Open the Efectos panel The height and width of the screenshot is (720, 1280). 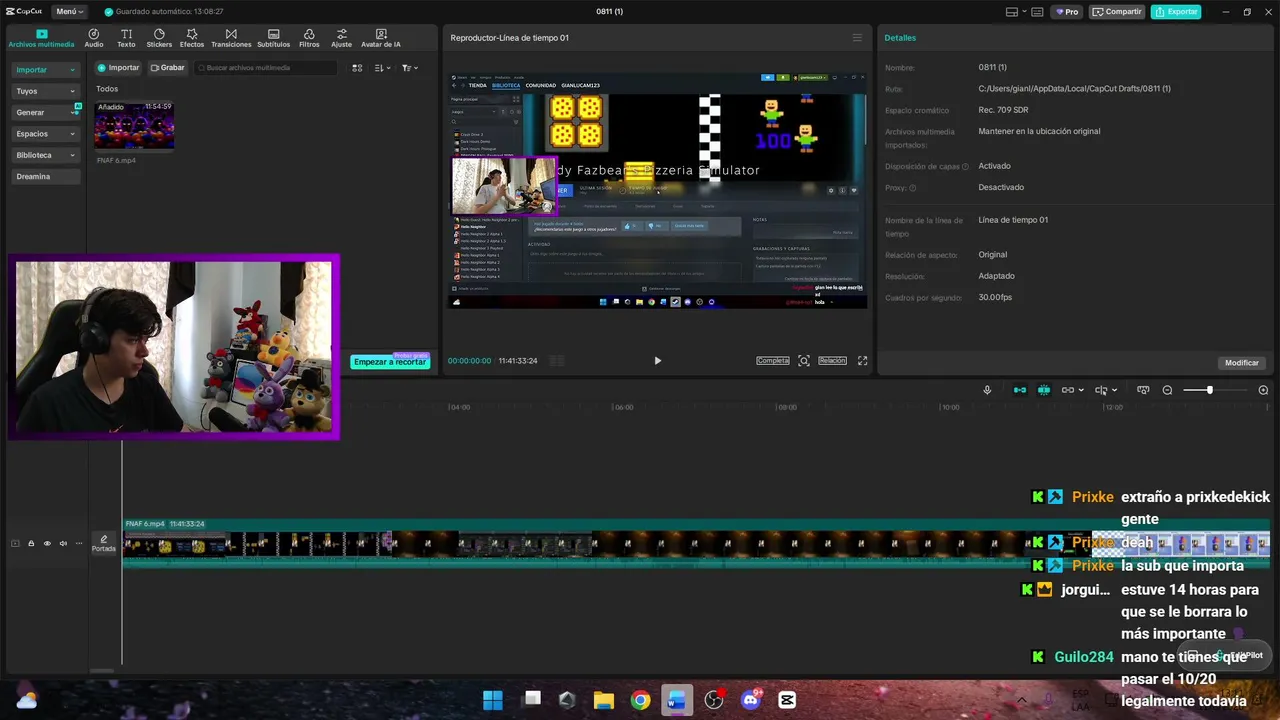(192, 38)
